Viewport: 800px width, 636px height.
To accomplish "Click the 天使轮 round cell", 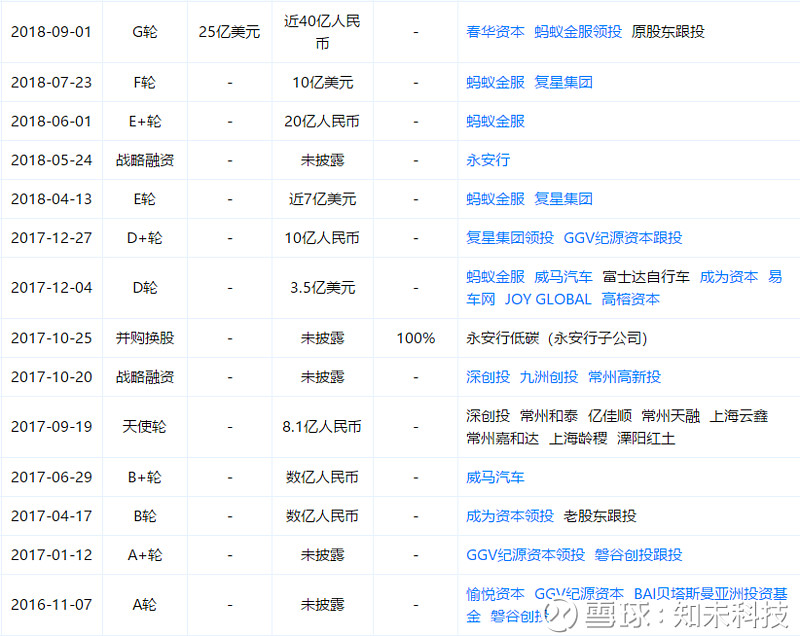I will coord(144,427).
